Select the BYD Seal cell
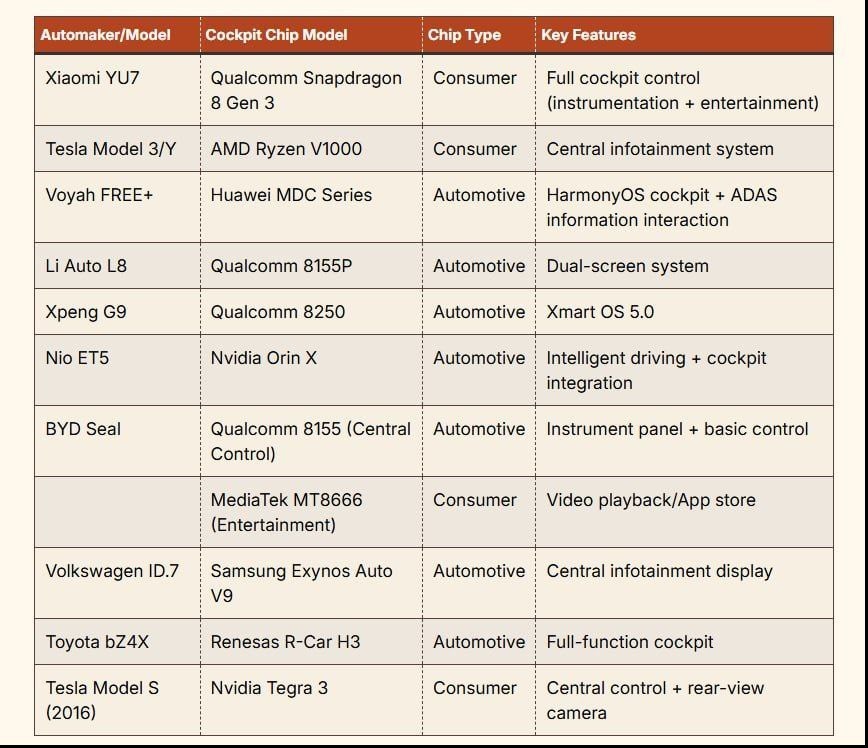Image resolution: width=868 pixels, height=748 pixels. 117,441
